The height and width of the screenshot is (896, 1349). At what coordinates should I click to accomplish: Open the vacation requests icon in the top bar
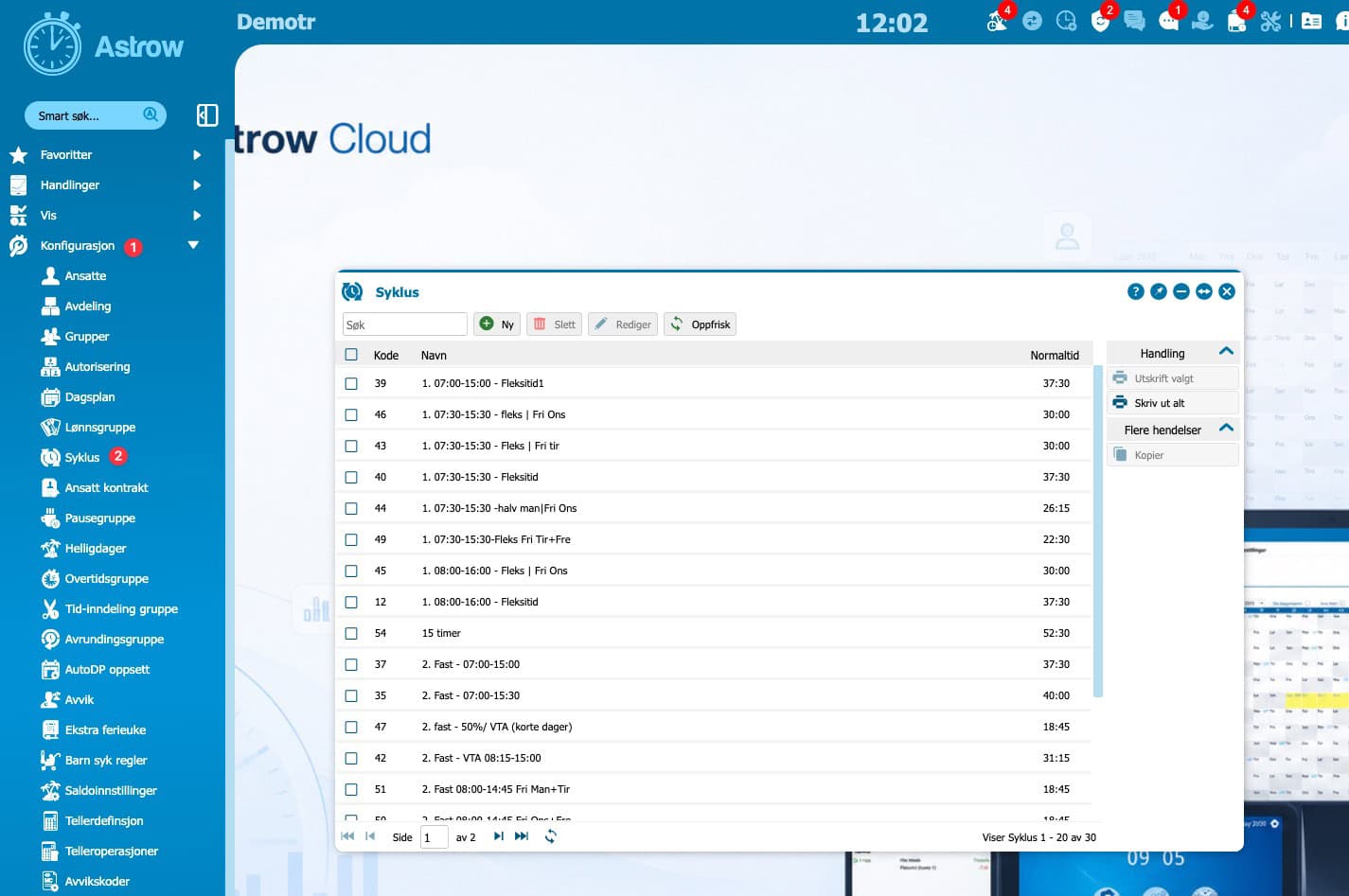(x=996, y=21)
